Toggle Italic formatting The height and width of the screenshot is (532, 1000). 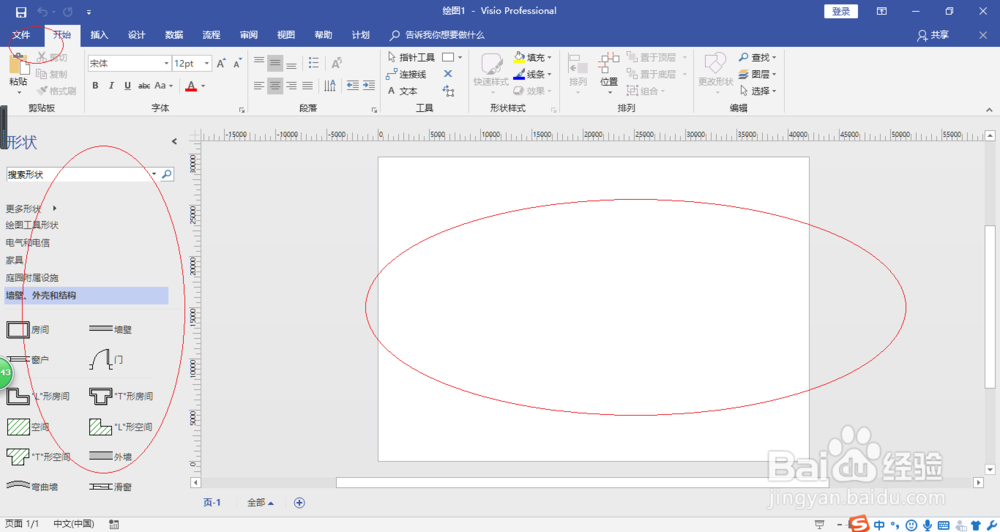pos(111,85)
